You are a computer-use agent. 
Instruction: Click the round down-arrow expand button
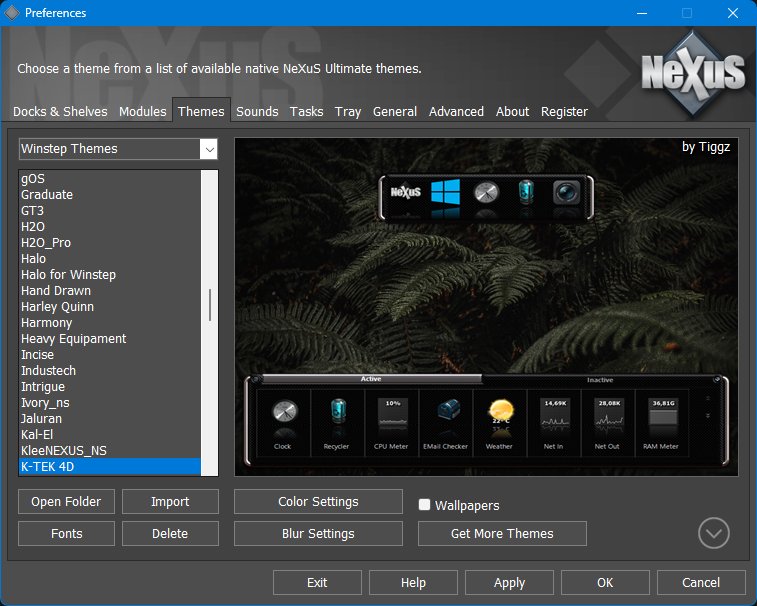[714, 533]
